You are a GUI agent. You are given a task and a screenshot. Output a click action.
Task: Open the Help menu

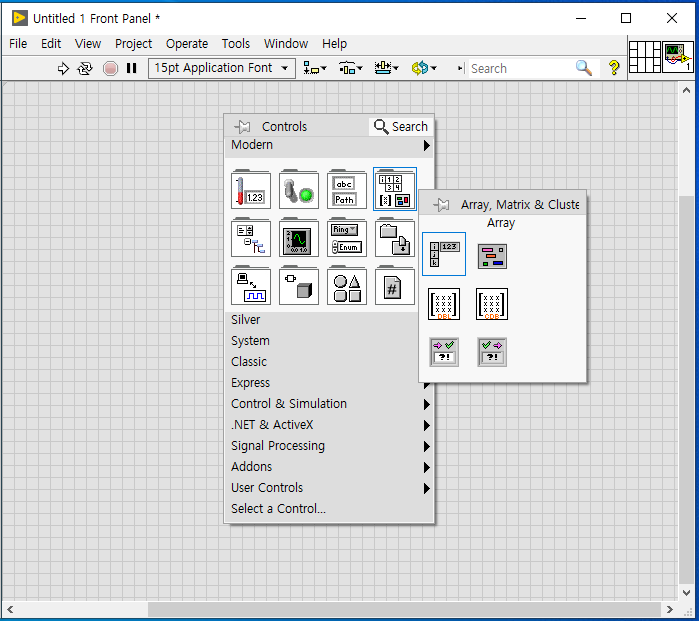pos(334,44)
